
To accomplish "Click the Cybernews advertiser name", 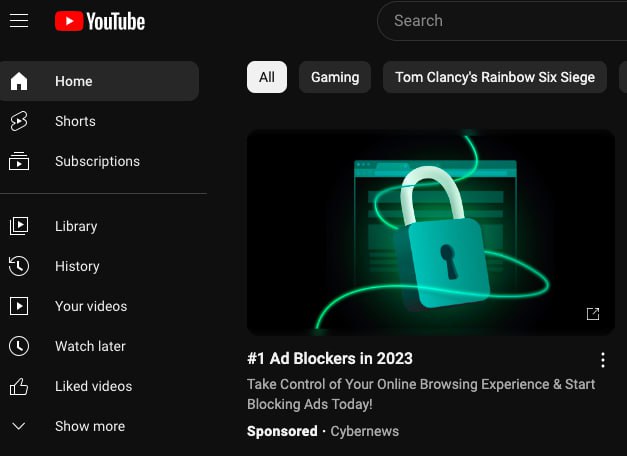I will (x=365, y=431).
